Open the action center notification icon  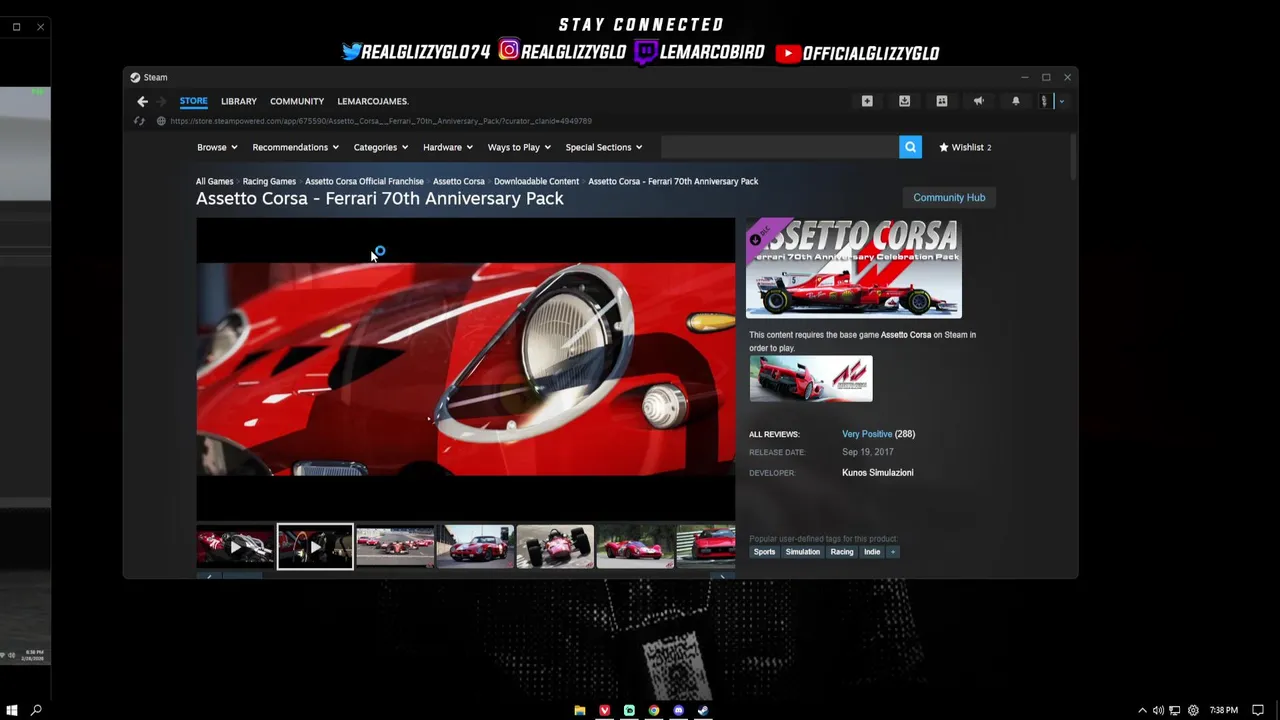tap(1259, 710)
